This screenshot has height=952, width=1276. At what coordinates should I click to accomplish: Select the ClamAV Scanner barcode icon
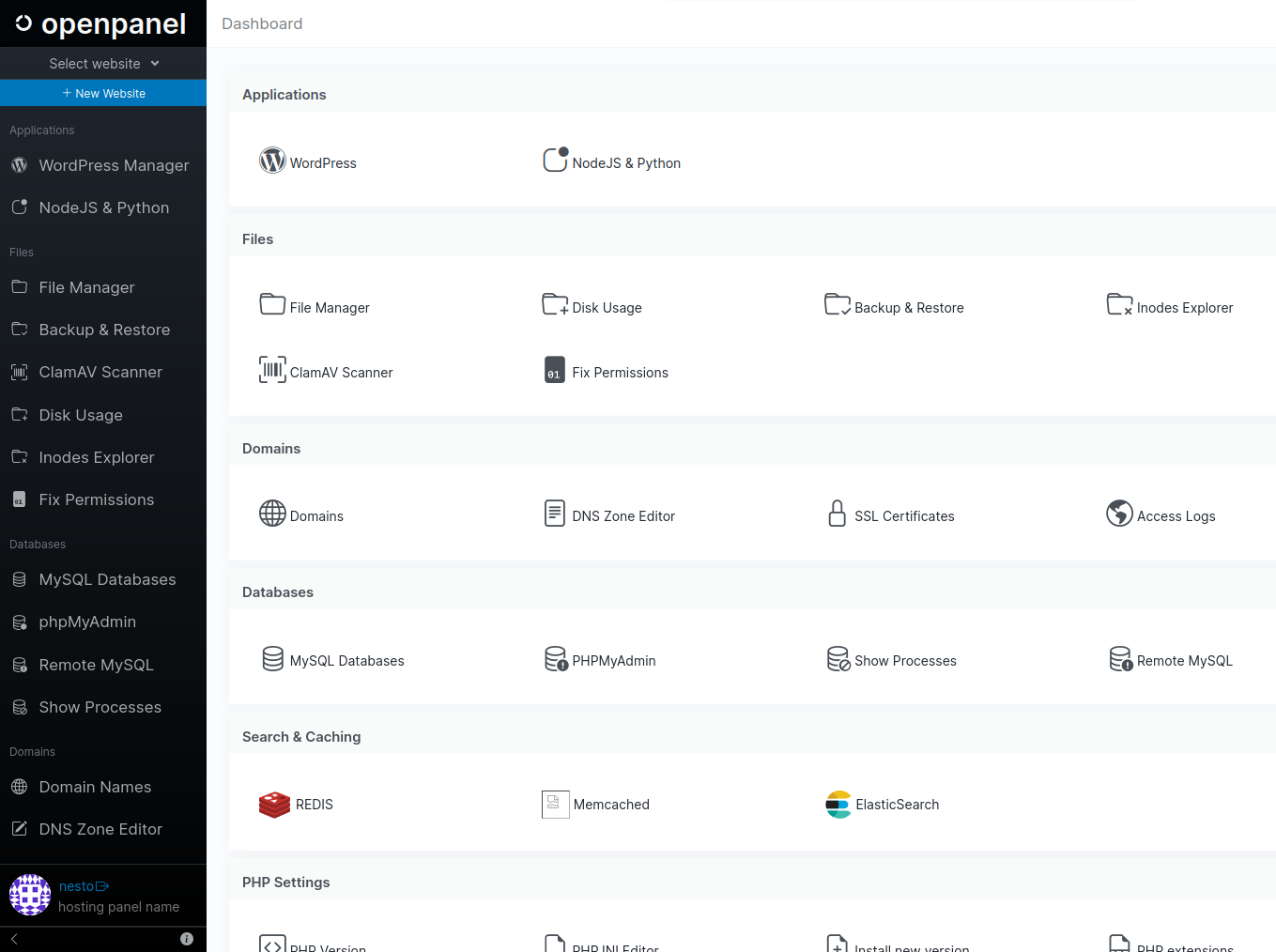[x=272, y=370]
